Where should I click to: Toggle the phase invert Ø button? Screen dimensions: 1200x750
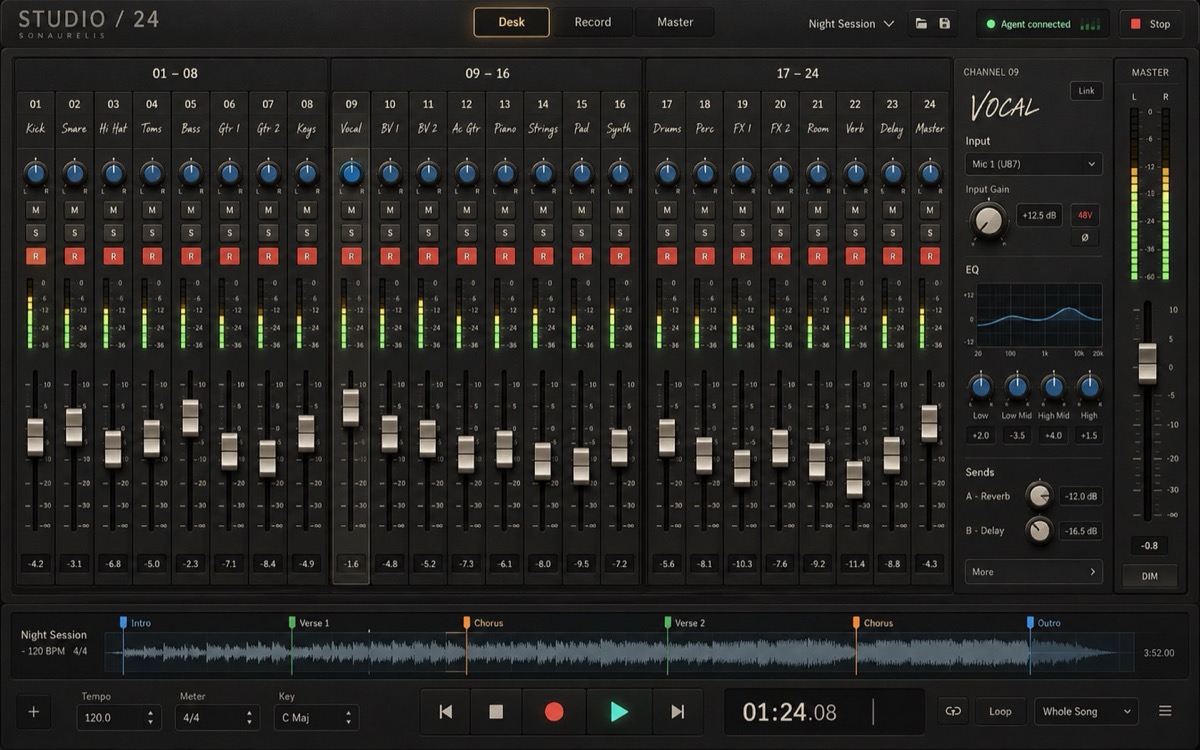pyautogui.click(x=1084, y=238)
